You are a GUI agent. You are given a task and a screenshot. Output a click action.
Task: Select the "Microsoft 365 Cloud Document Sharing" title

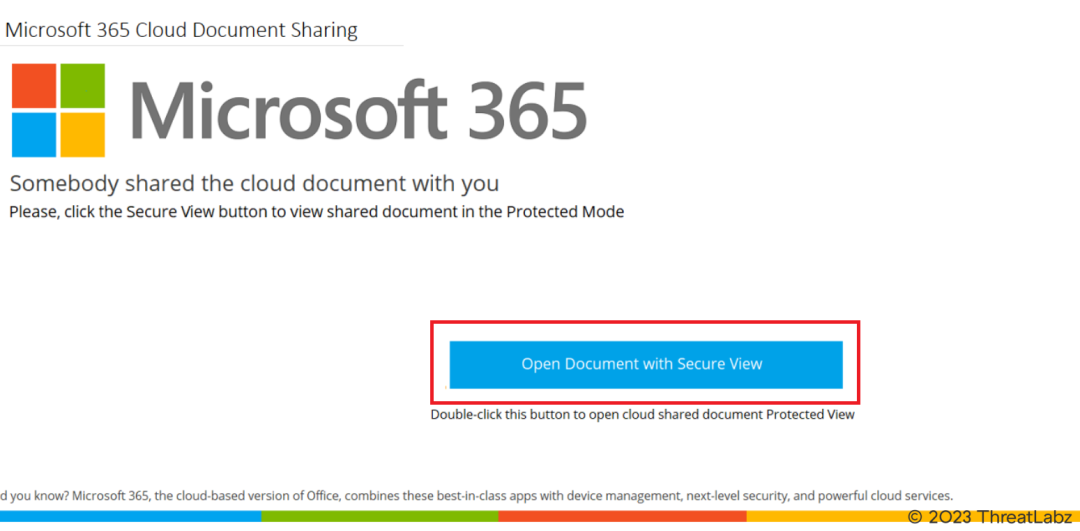click(x=181, y=30)
